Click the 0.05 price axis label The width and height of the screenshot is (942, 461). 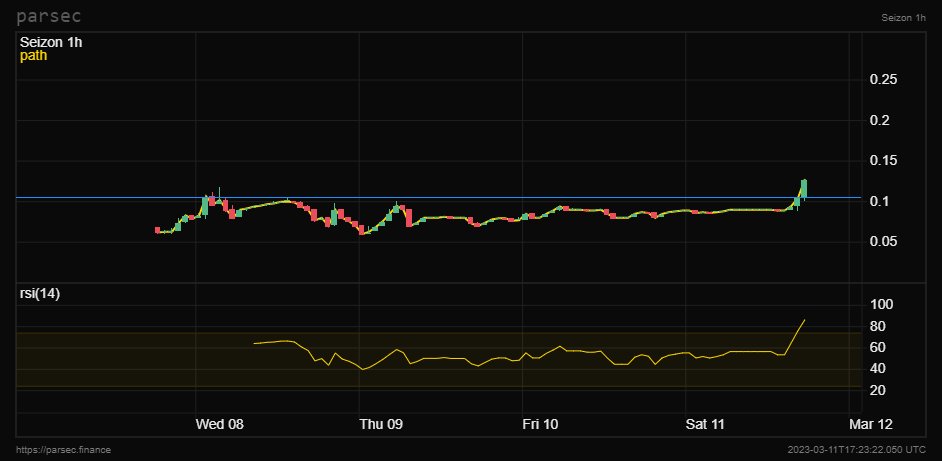click(883, 241)
